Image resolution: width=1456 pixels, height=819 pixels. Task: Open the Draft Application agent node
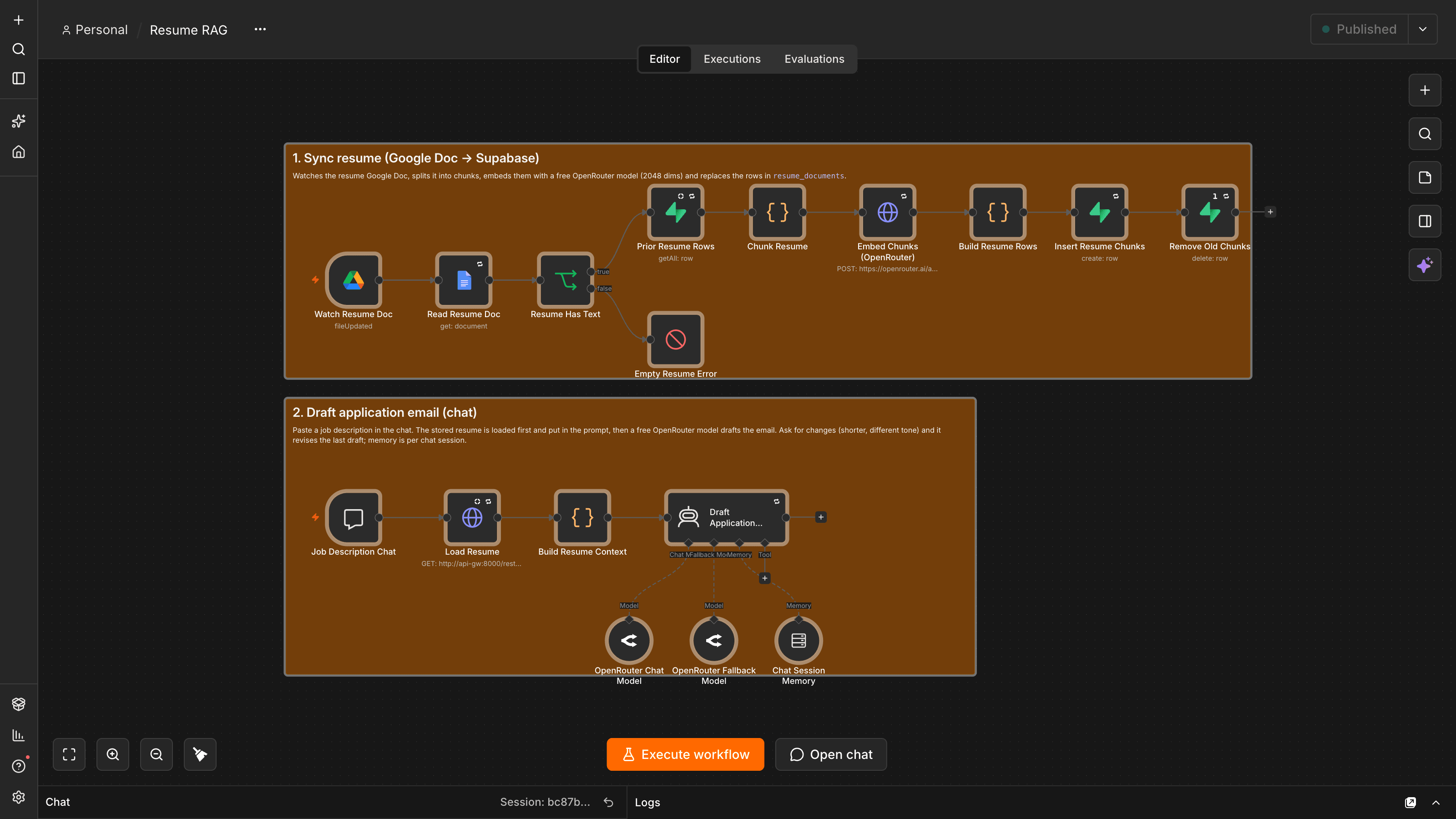click(726, 518)
